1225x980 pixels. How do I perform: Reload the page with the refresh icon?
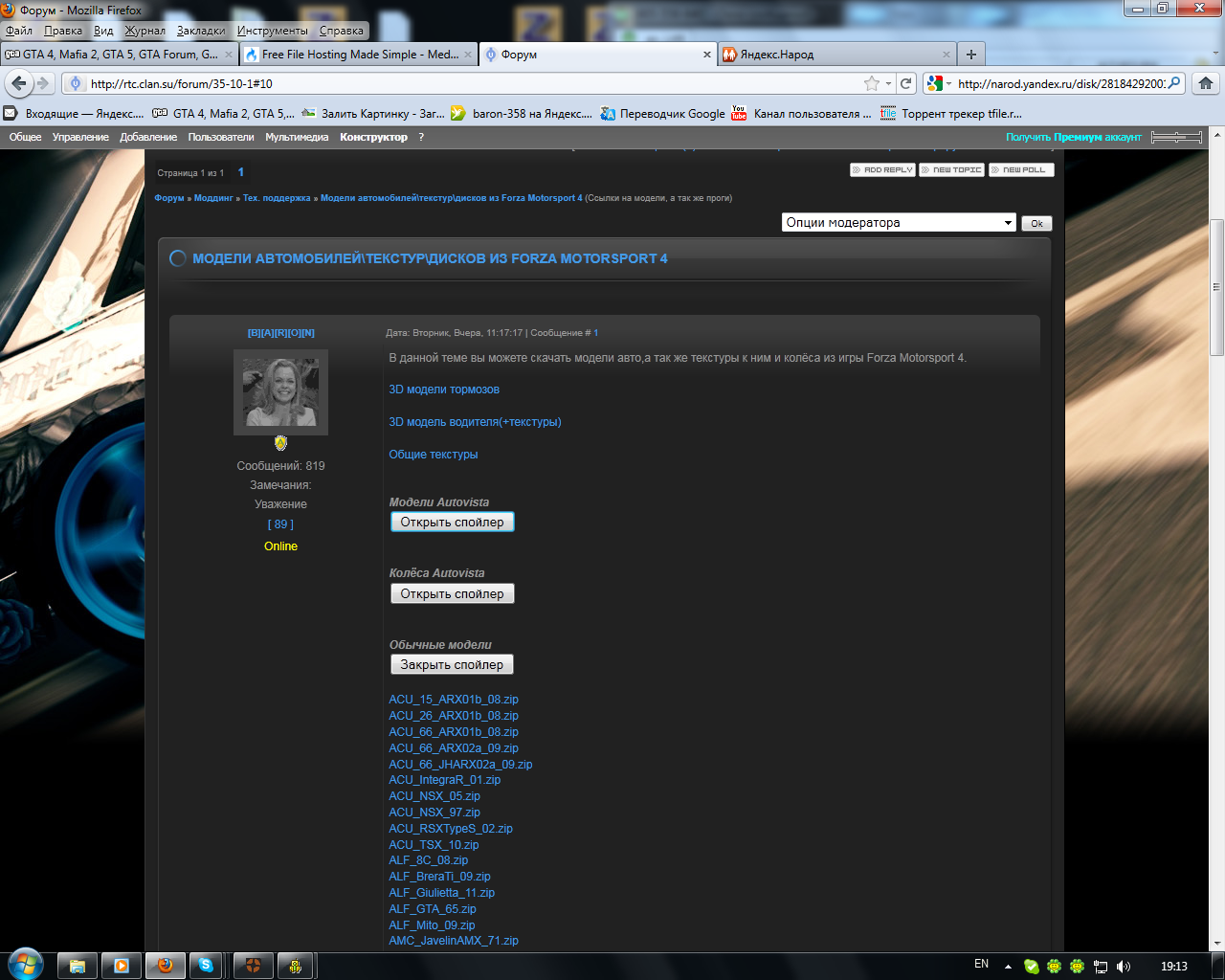[906, 83]
